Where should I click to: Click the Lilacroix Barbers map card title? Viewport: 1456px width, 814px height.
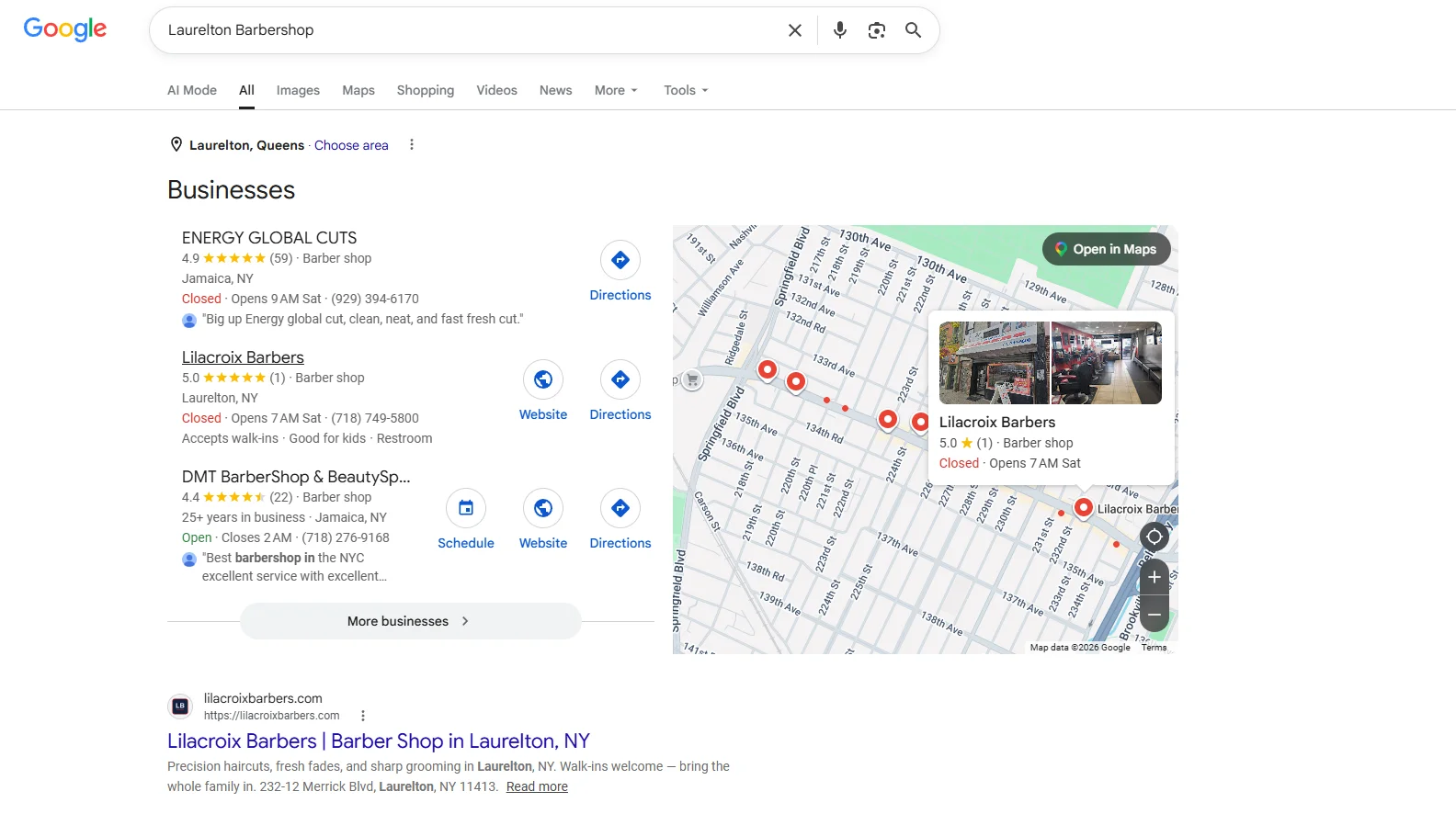[997, 423]
